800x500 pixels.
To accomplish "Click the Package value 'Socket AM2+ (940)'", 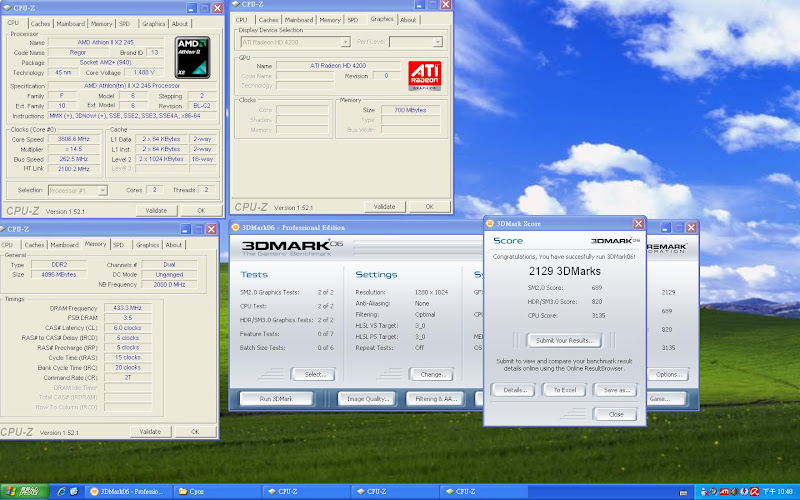I will click(x=106, y=62).
